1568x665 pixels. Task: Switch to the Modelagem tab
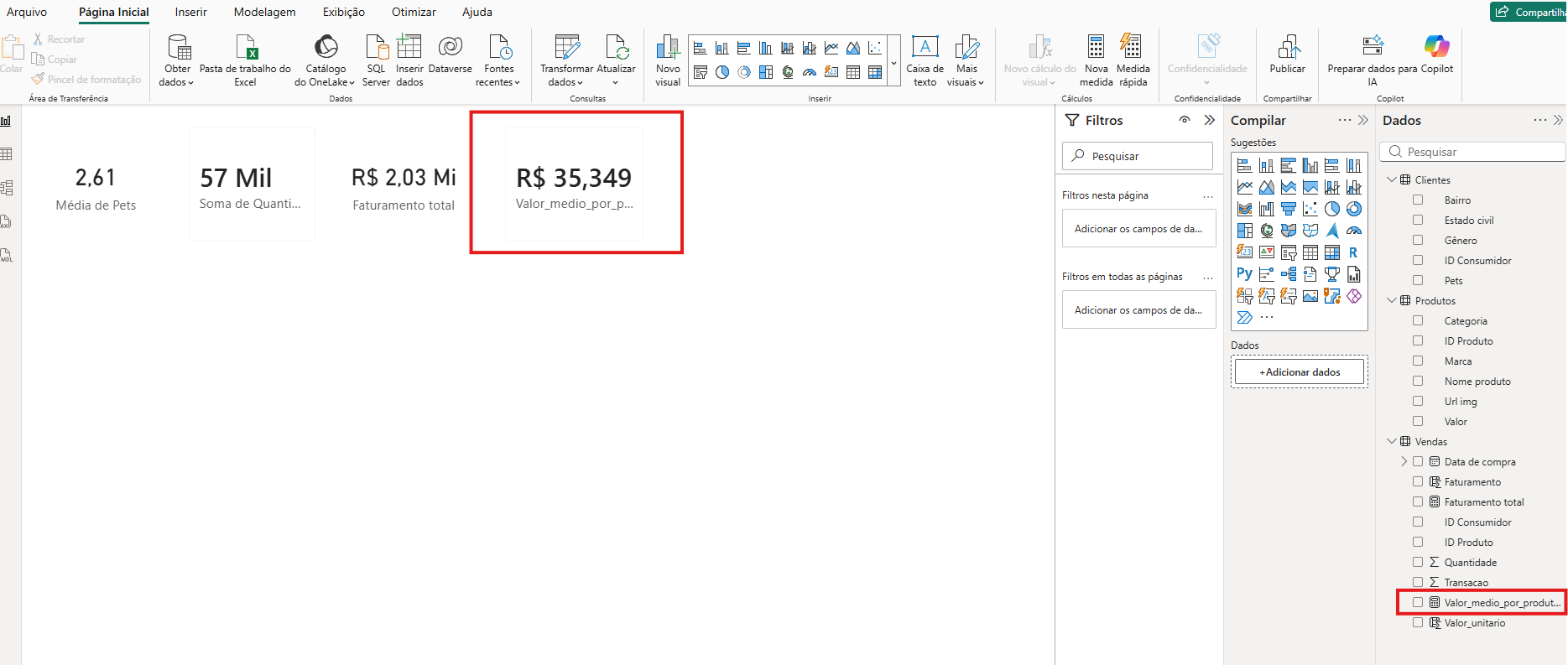[264, 12]
